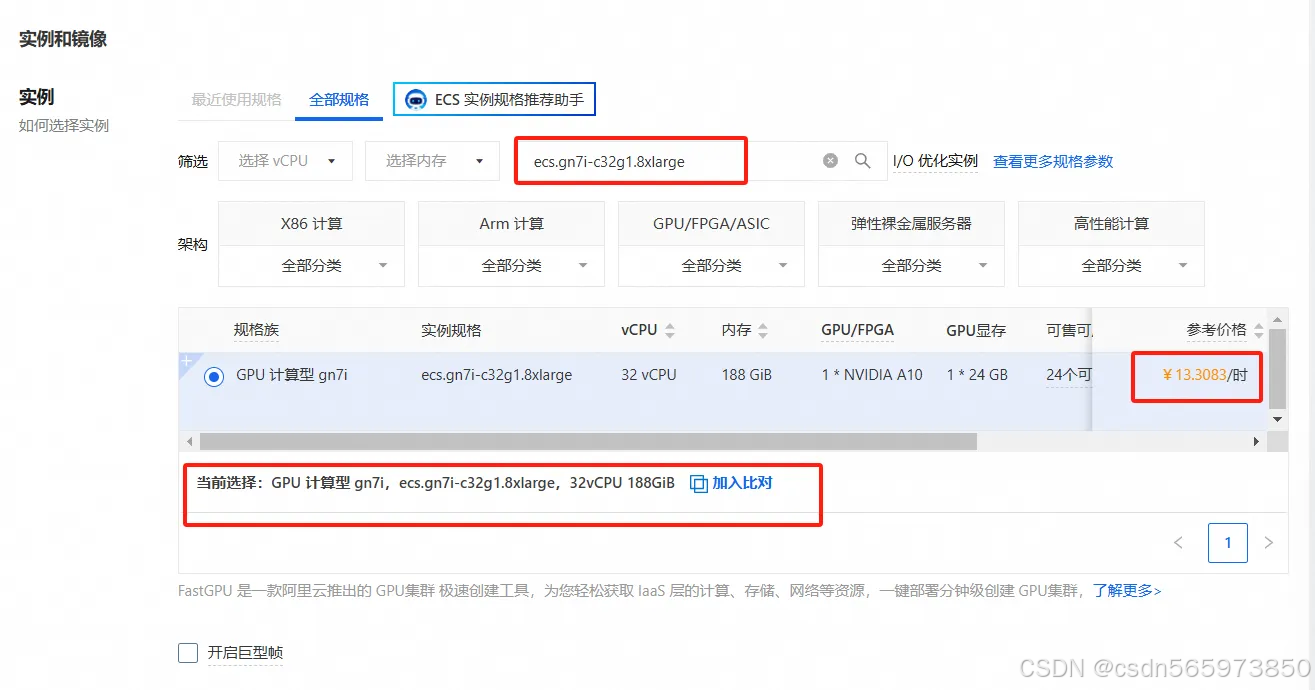
Task: Open the 选择 vCPU dropdown
Action: (285, 159)
